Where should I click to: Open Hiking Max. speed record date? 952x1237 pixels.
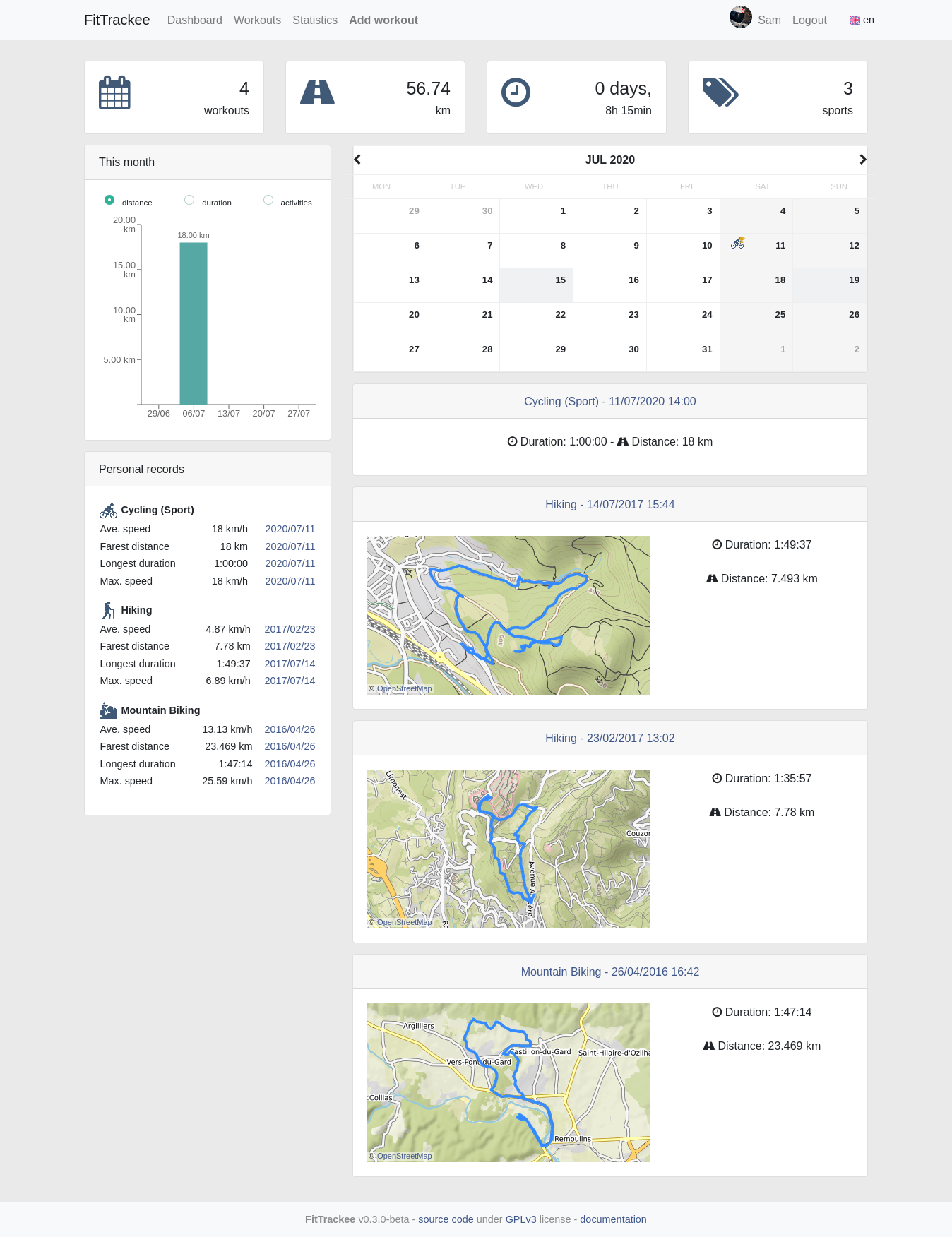click(290, 681)
